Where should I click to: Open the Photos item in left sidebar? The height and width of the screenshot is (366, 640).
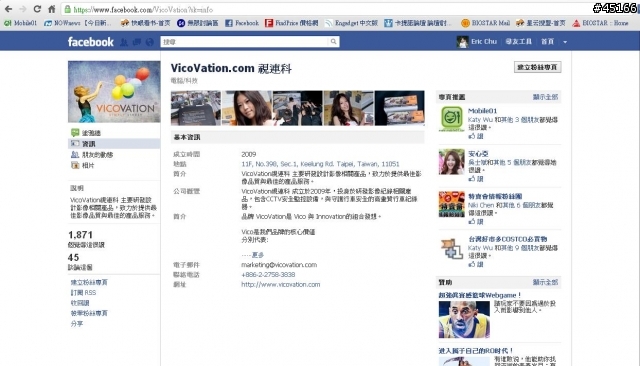pyautogui.click(x=83, y=165)
